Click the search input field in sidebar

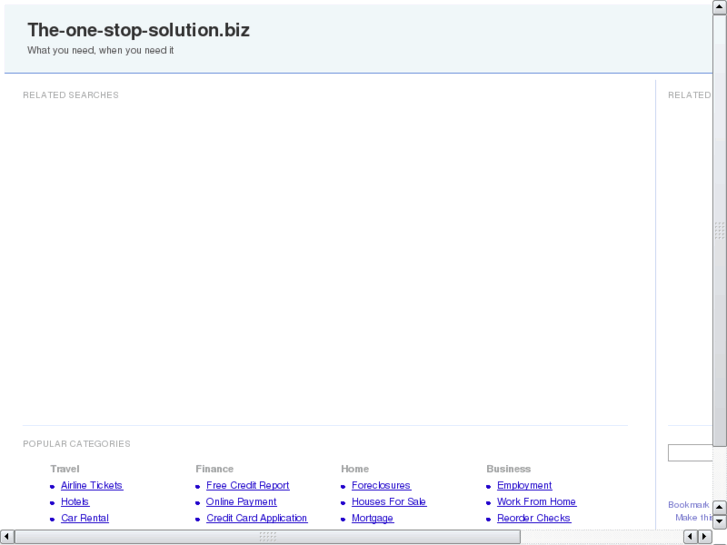click(690, 453)
